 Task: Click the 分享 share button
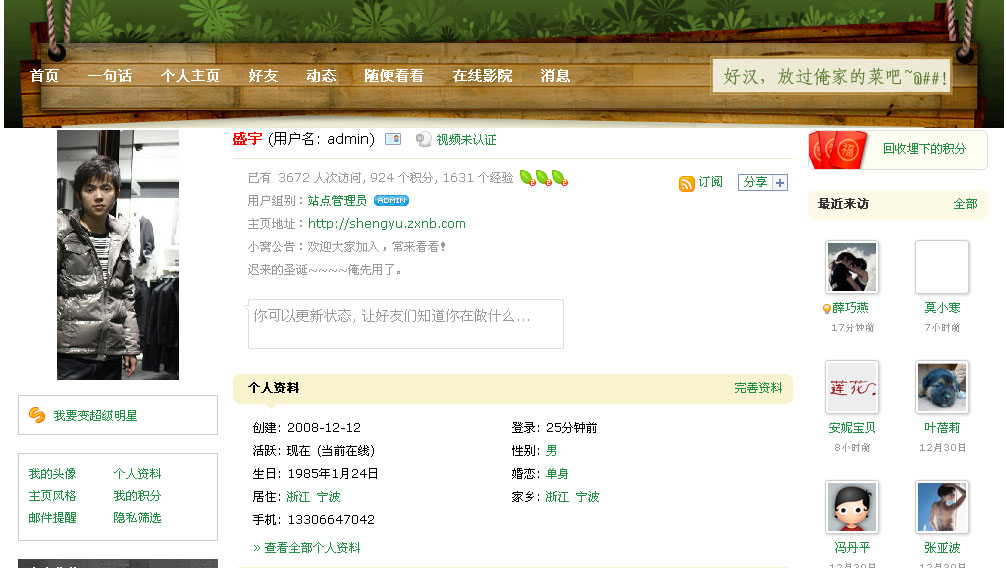pos(755,182)
